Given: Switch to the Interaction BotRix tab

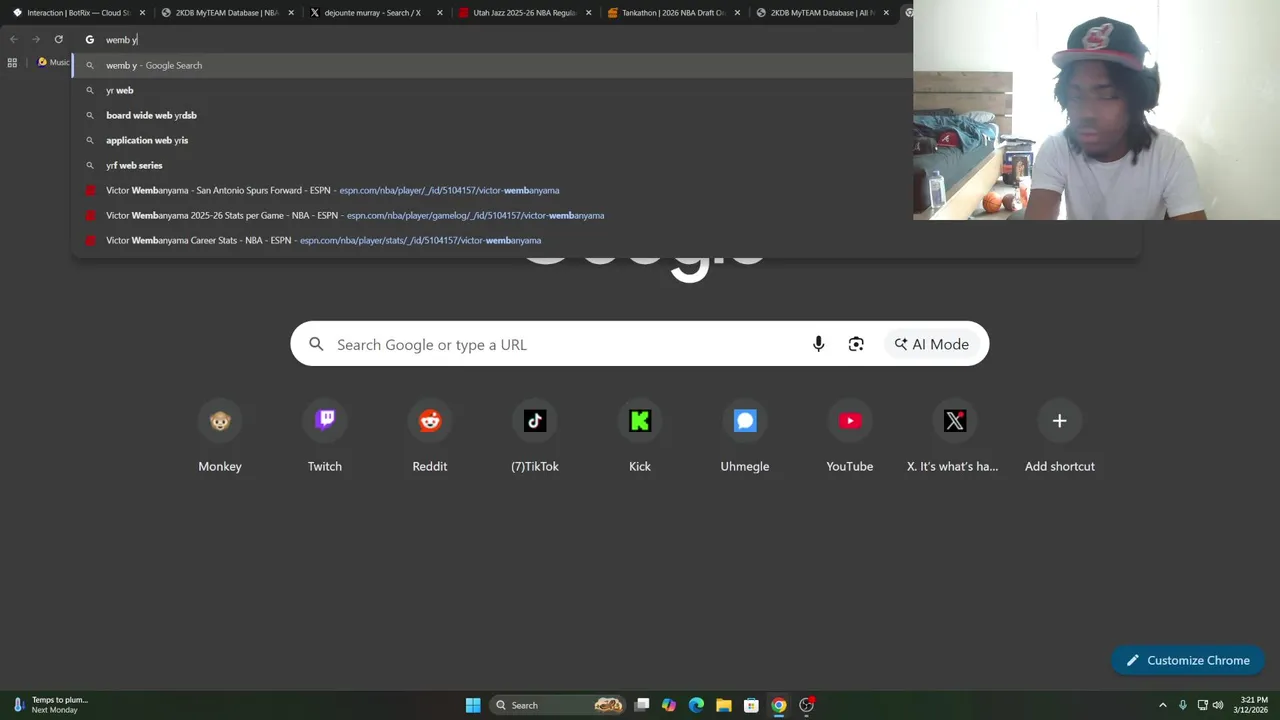Looking at the screenshot, I should [78, 13].
